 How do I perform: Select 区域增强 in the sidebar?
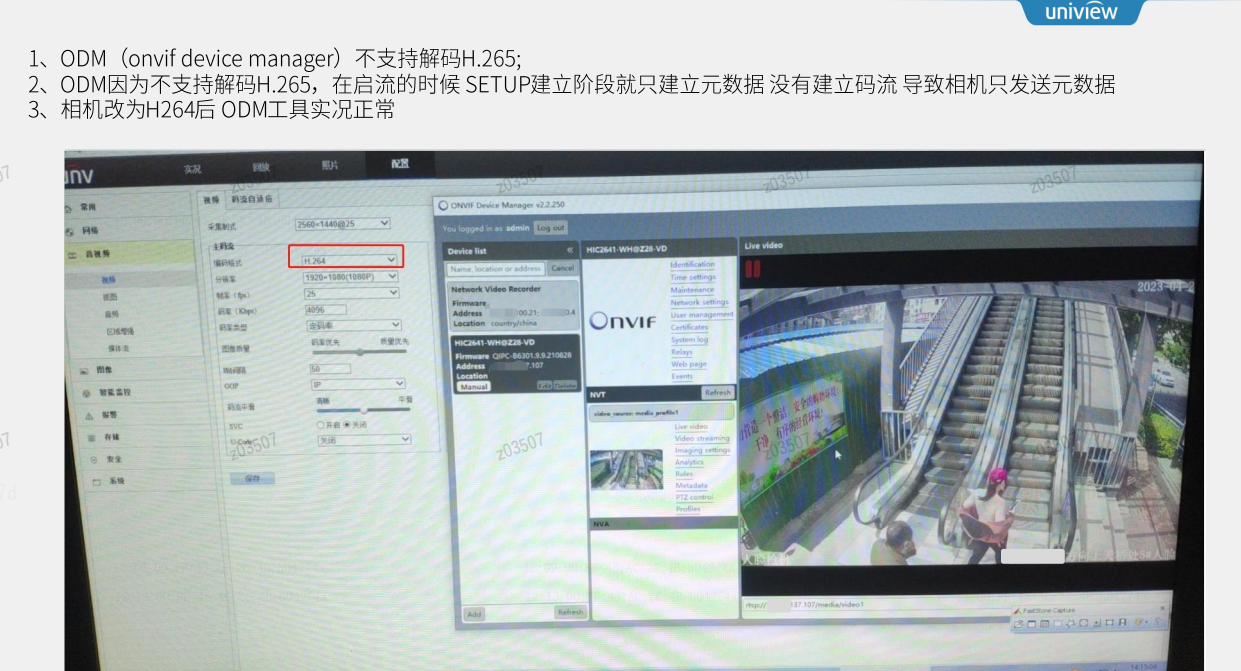(x=119, y=331)
